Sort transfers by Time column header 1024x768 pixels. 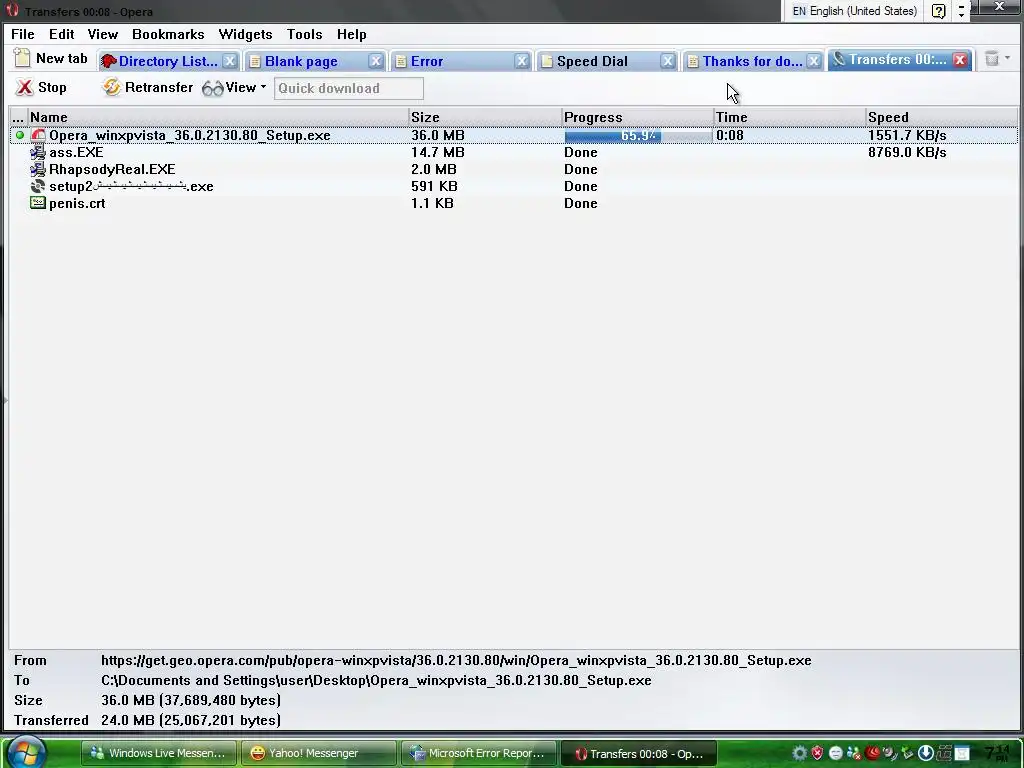click(790, 117)
